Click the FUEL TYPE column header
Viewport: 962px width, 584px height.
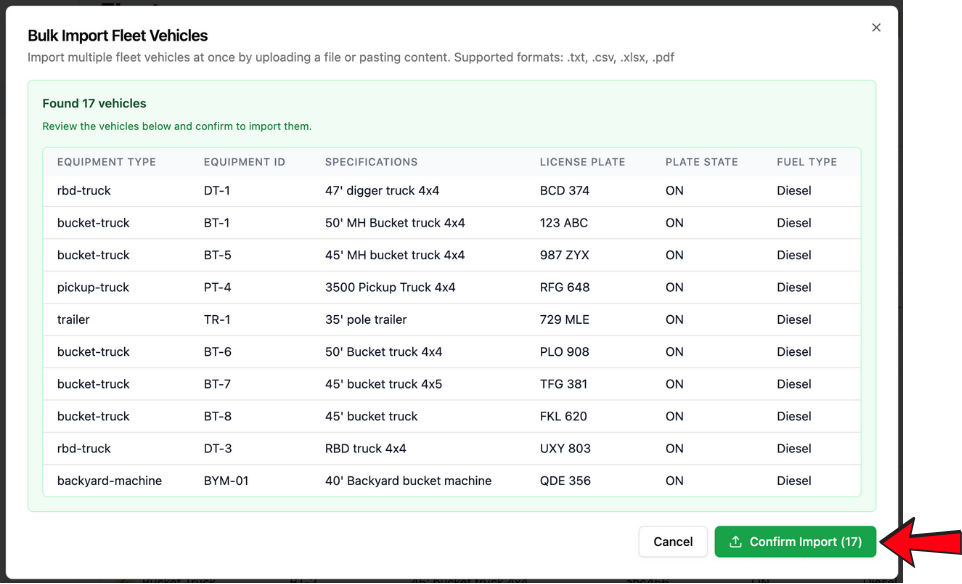point(806,161)
